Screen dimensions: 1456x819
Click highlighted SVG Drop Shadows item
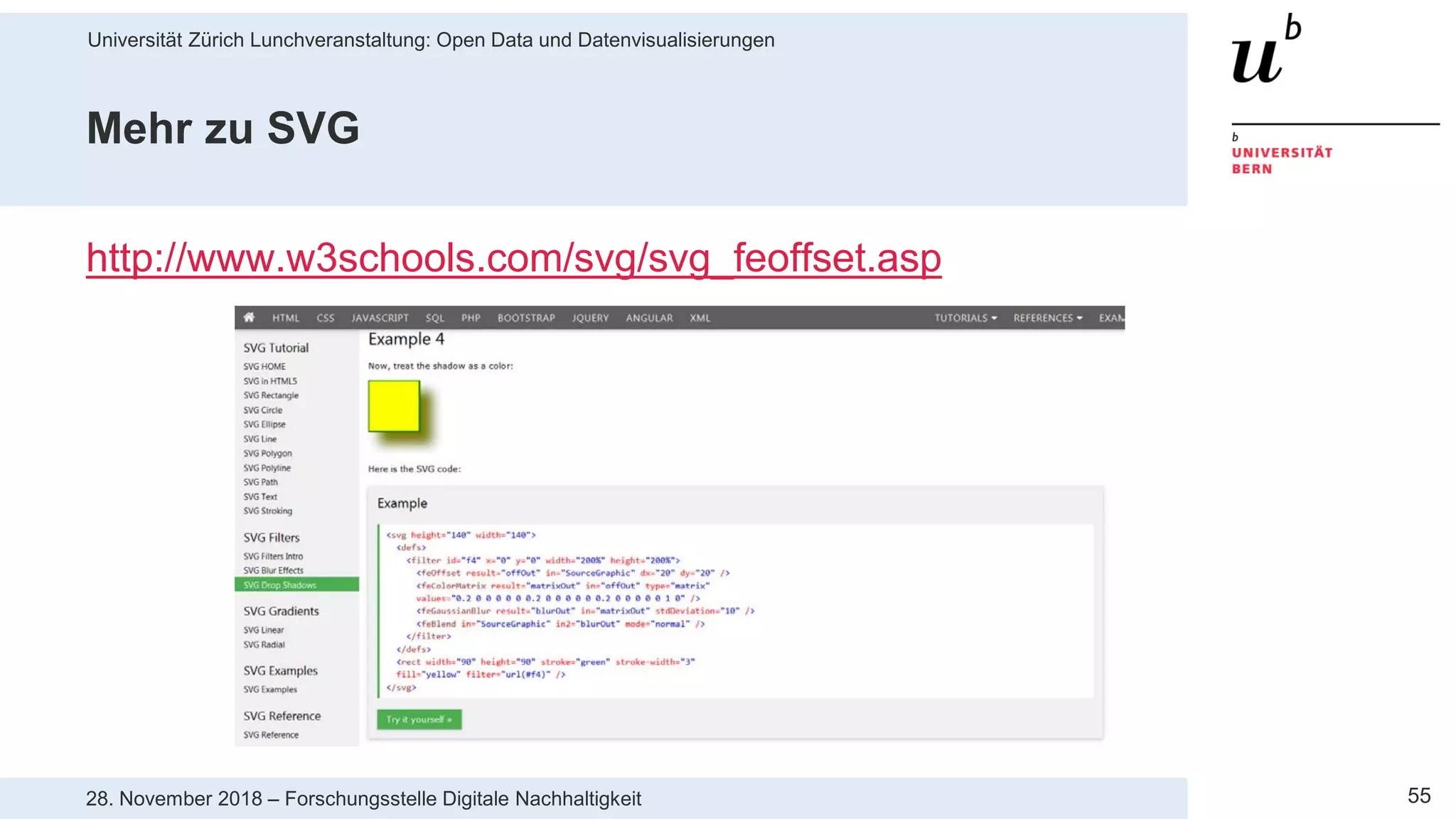coord(296,584)
